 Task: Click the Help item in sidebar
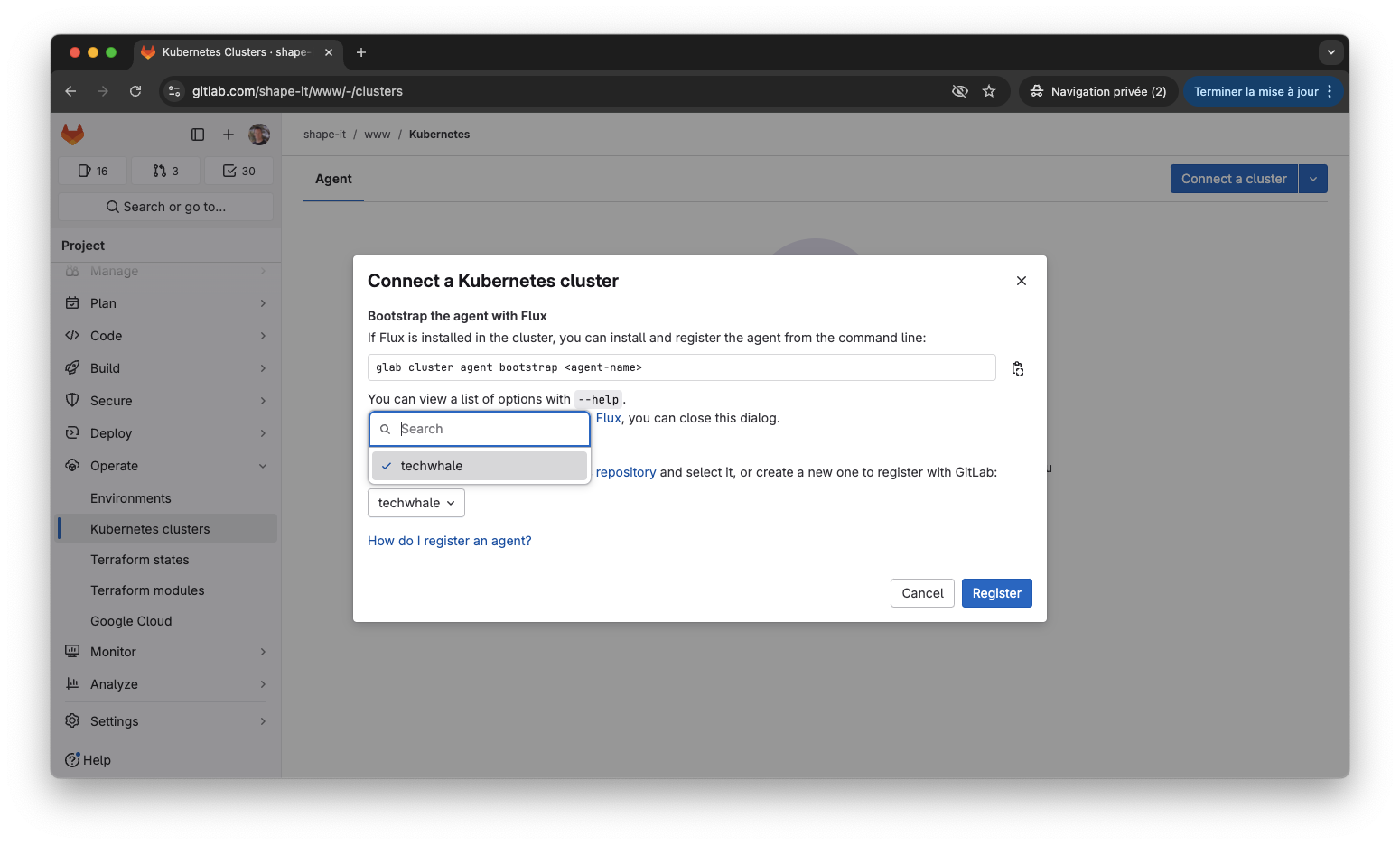(x=88, y=760)
